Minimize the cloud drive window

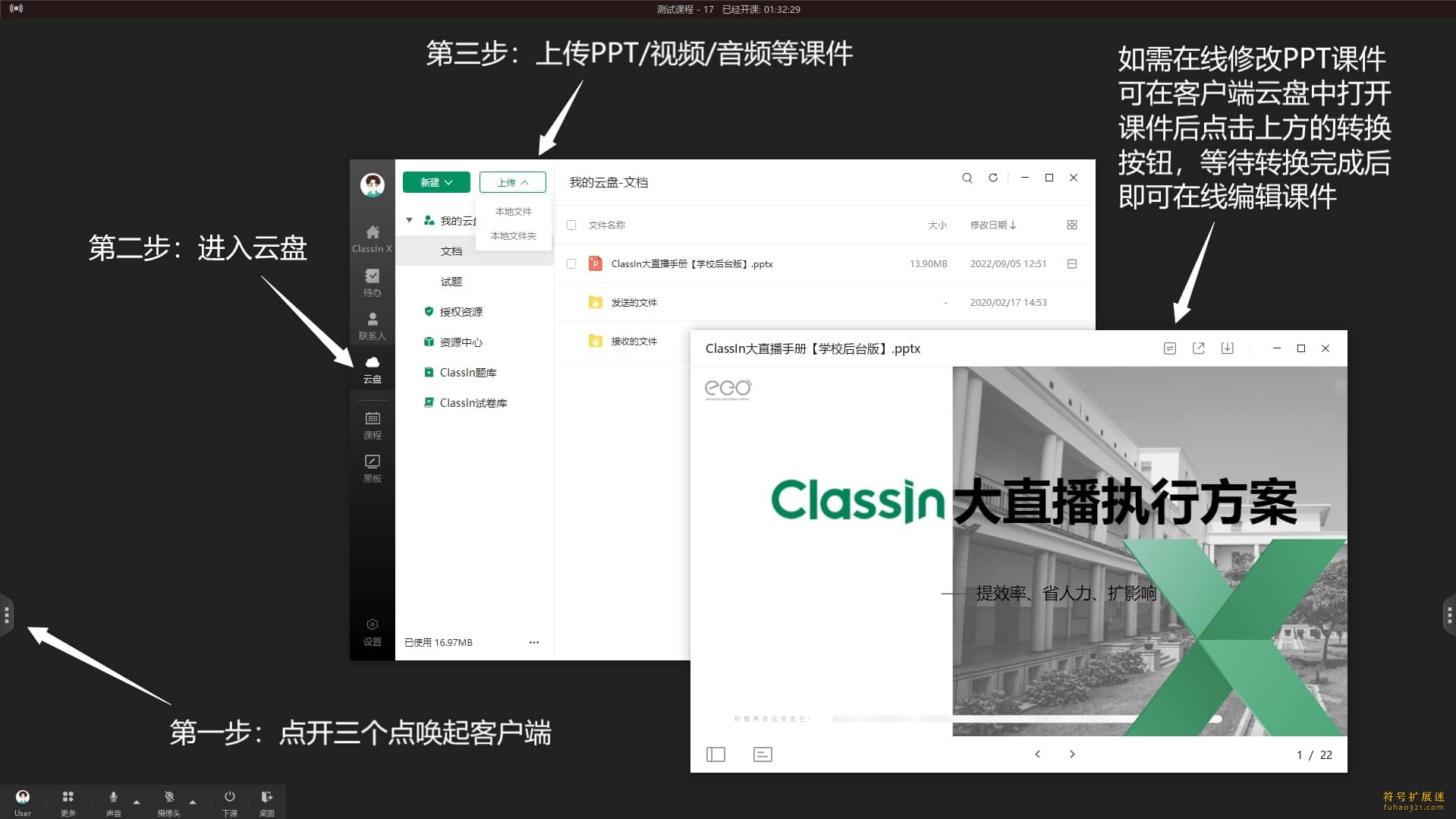point(1025,178)
